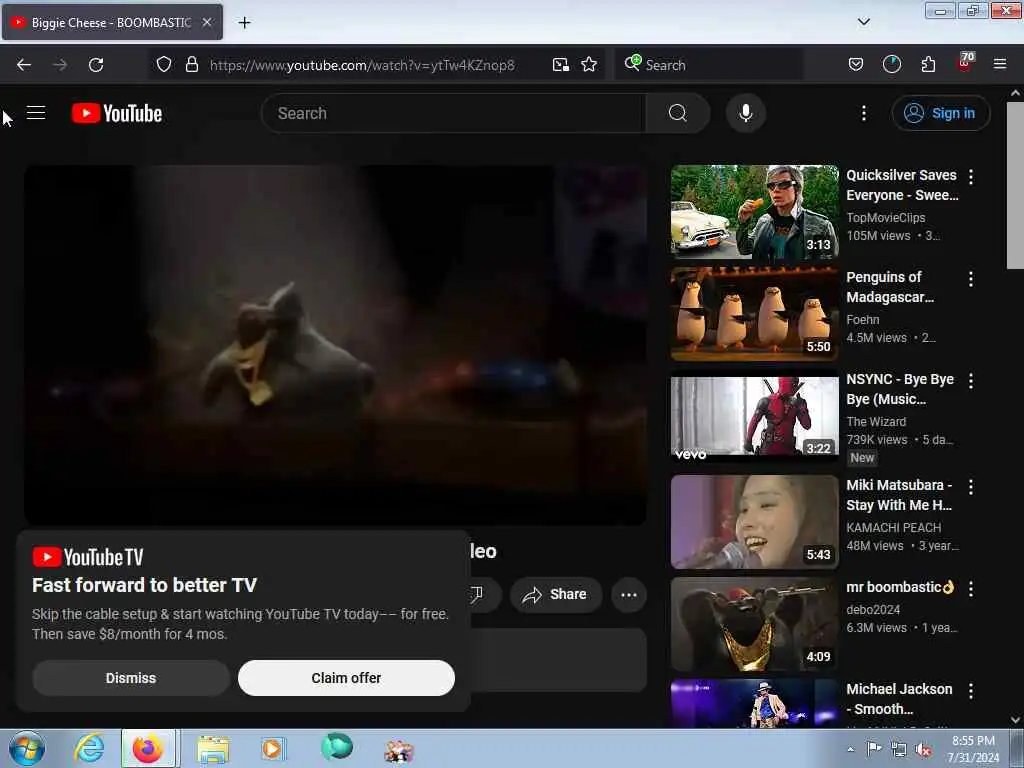This screenshot has height=768, width=1024.
Task: Open the tracking protection shield icon
Action: (164, 65)
